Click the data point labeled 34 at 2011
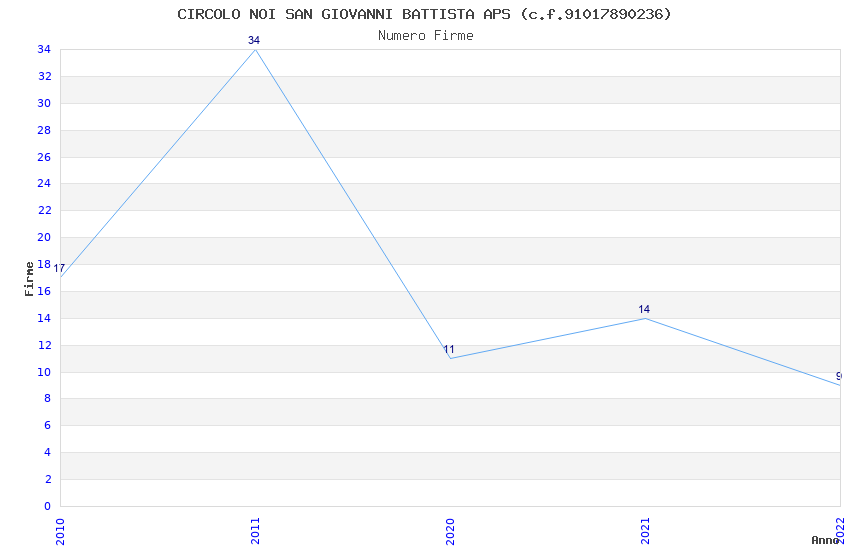The image size is (850, 550). pos(255,49)
